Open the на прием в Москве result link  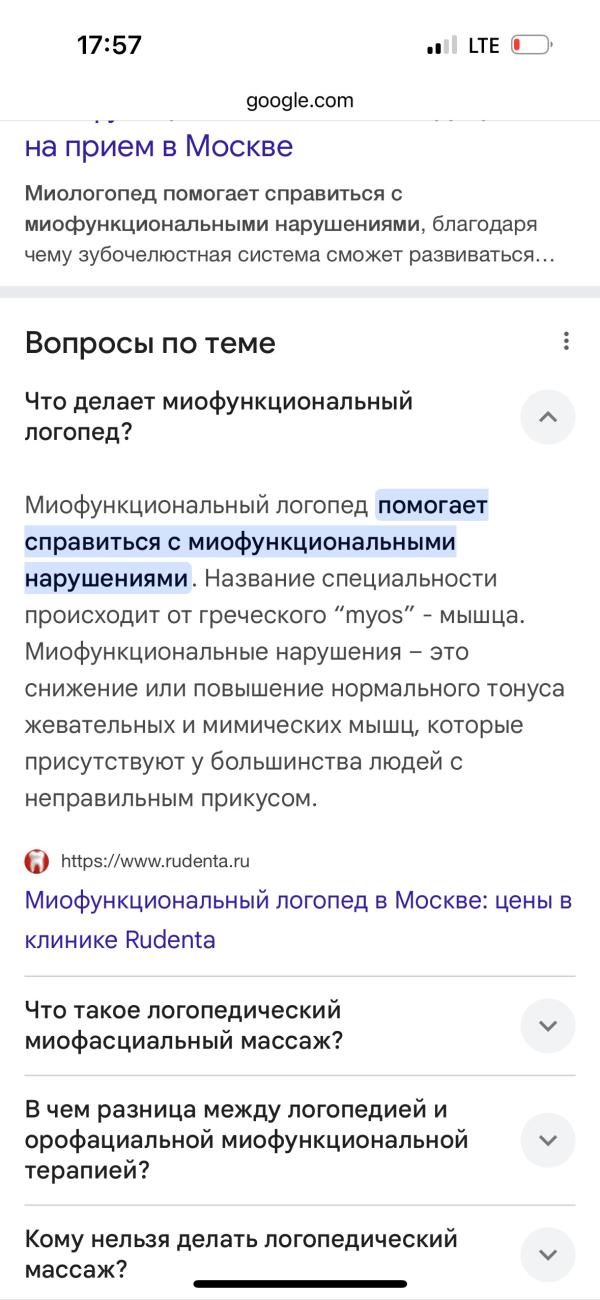click(x=159, y=147)
